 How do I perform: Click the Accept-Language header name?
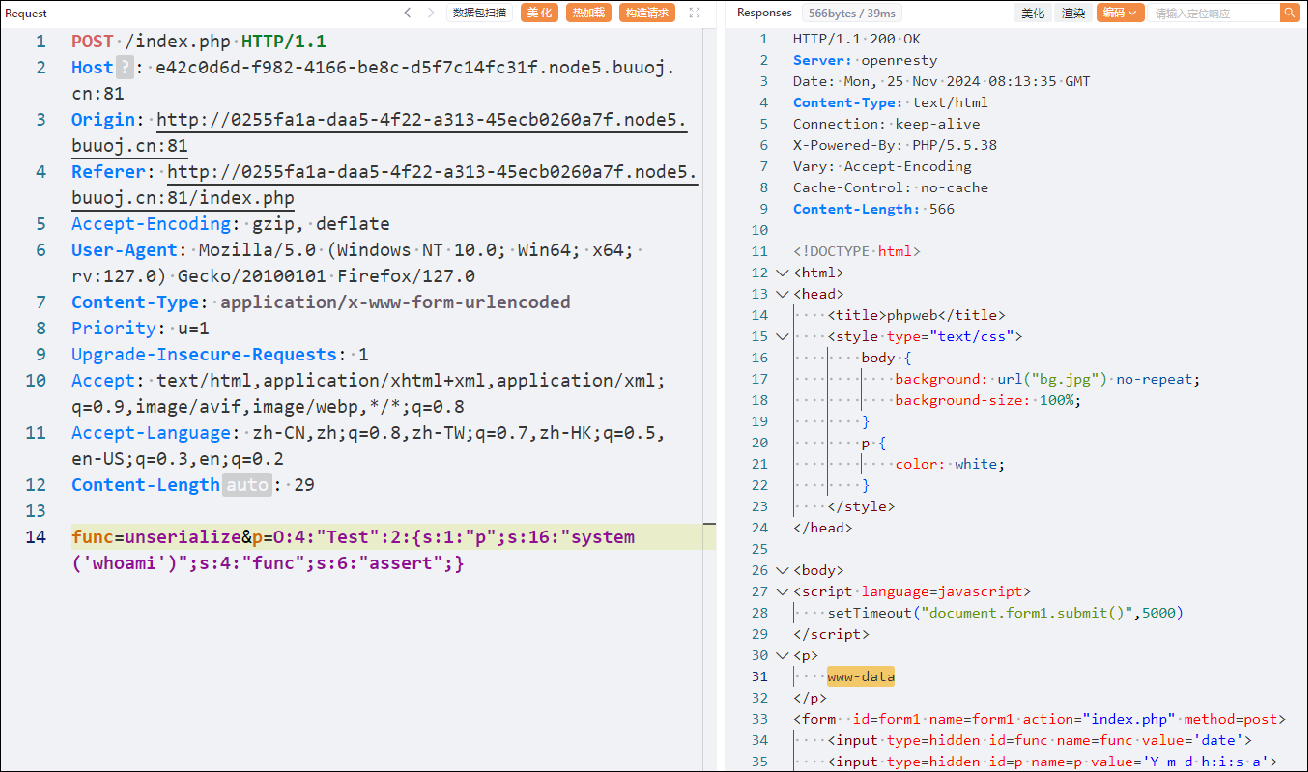pos(151,433)
